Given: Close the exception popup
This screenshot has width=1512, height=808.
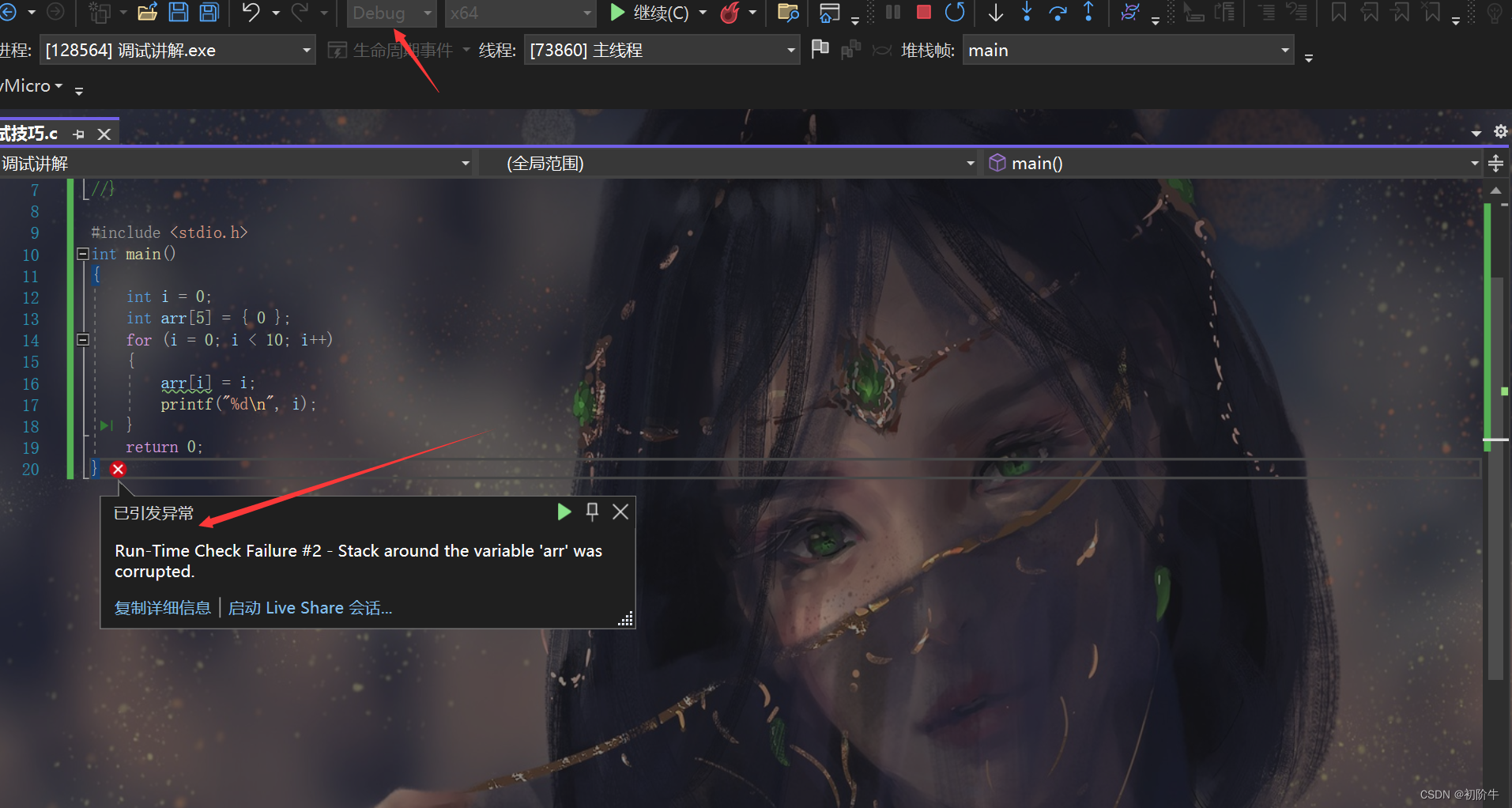Looking at the screenshot, I should click(x=620, y=512).
